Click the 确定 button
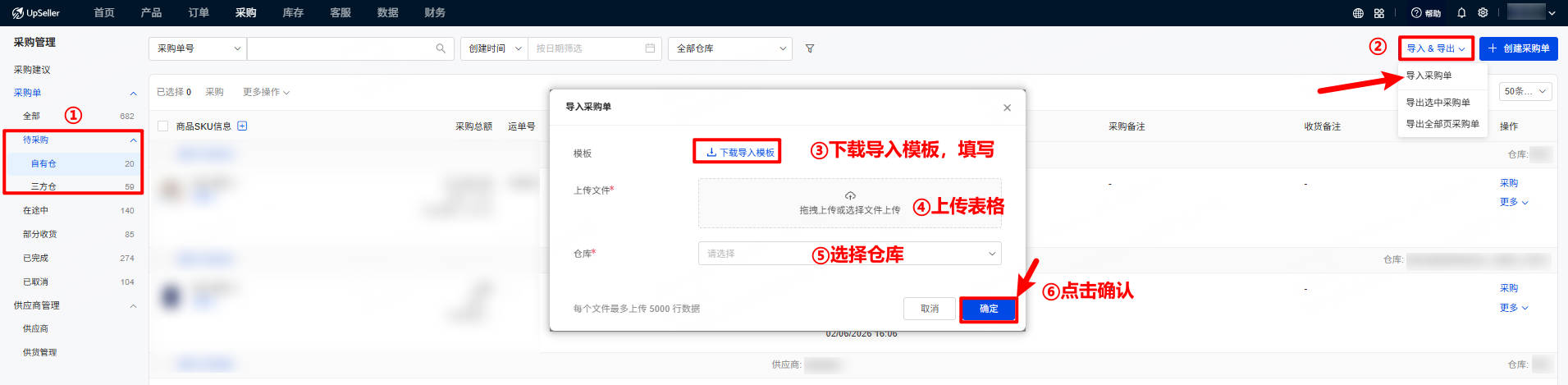Viewport: 1568px width, 385px height. (x=989, y=309)
